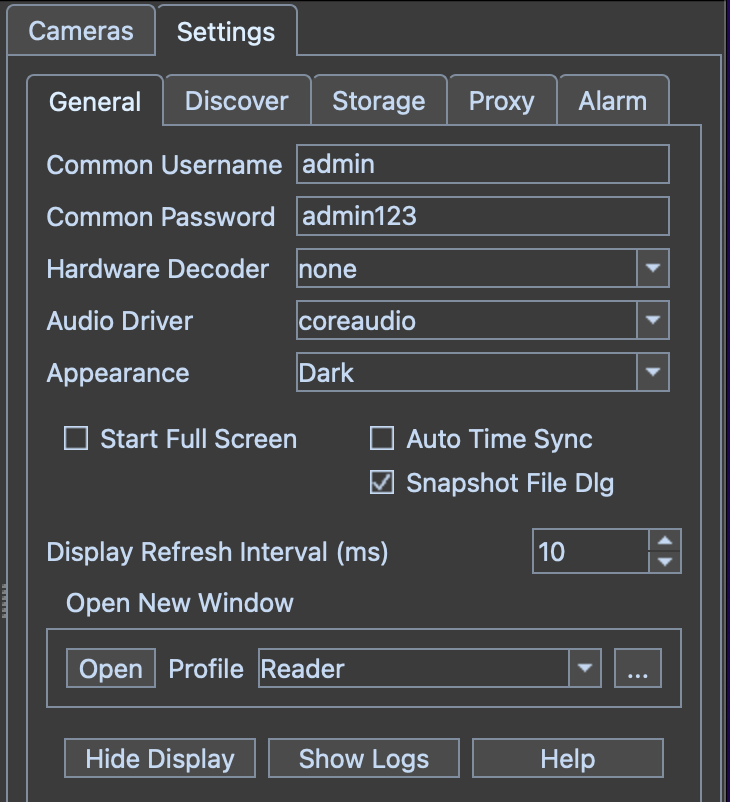
Task: Decrease Display Refresh Interval with down arrow
Action: (665, 562)
